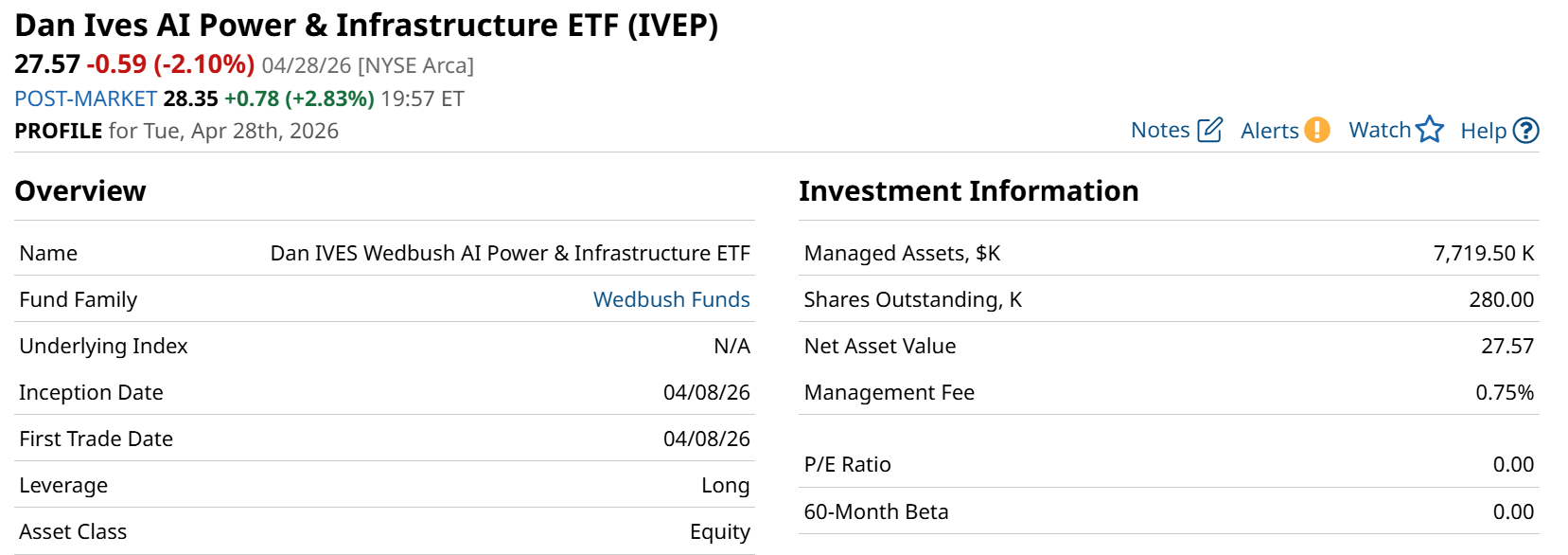Select the Watch link text
This screenshot has height=555, width=1568.
point(1379,131)
